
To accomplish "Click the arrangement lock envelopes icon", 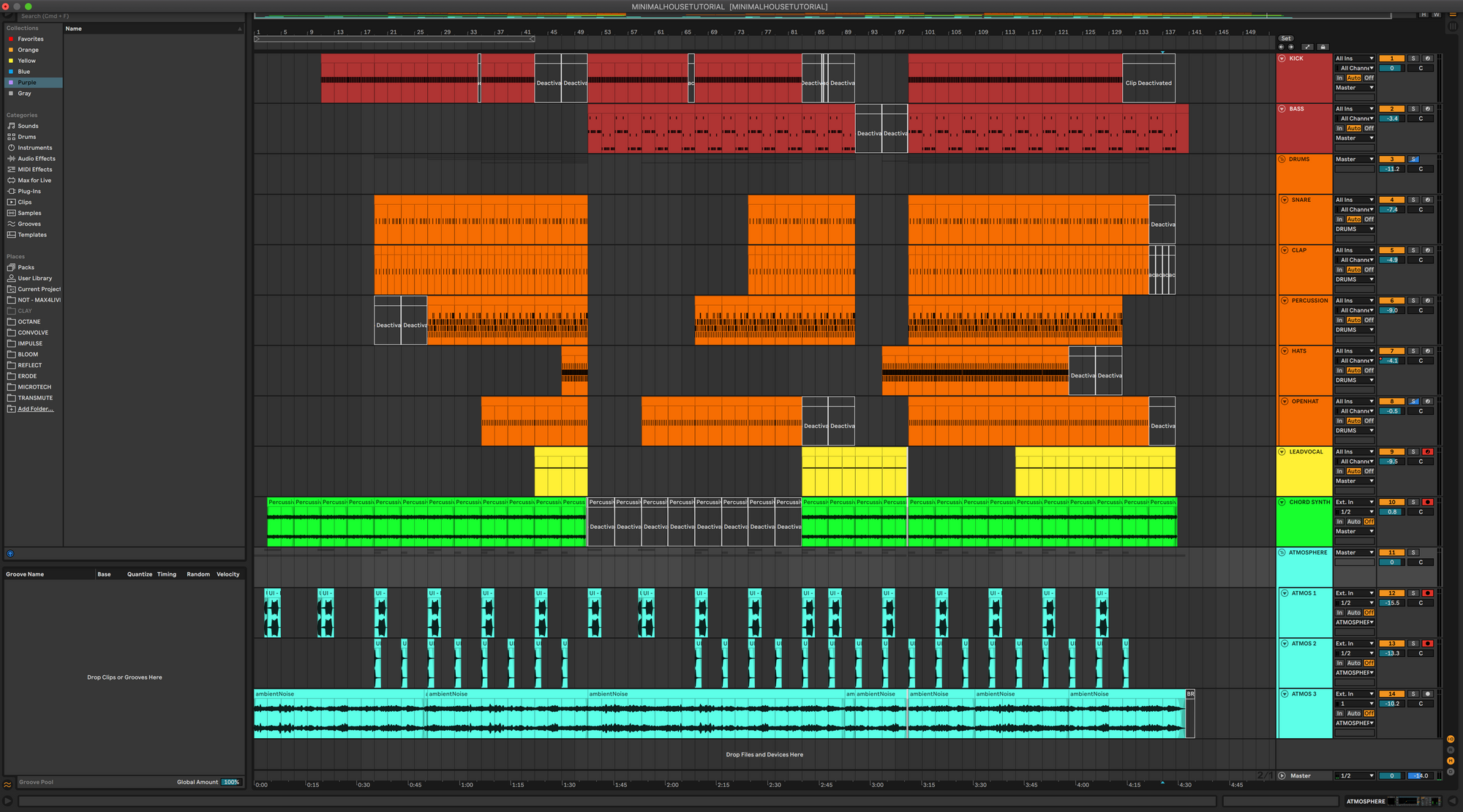I will coord(1323,47).
